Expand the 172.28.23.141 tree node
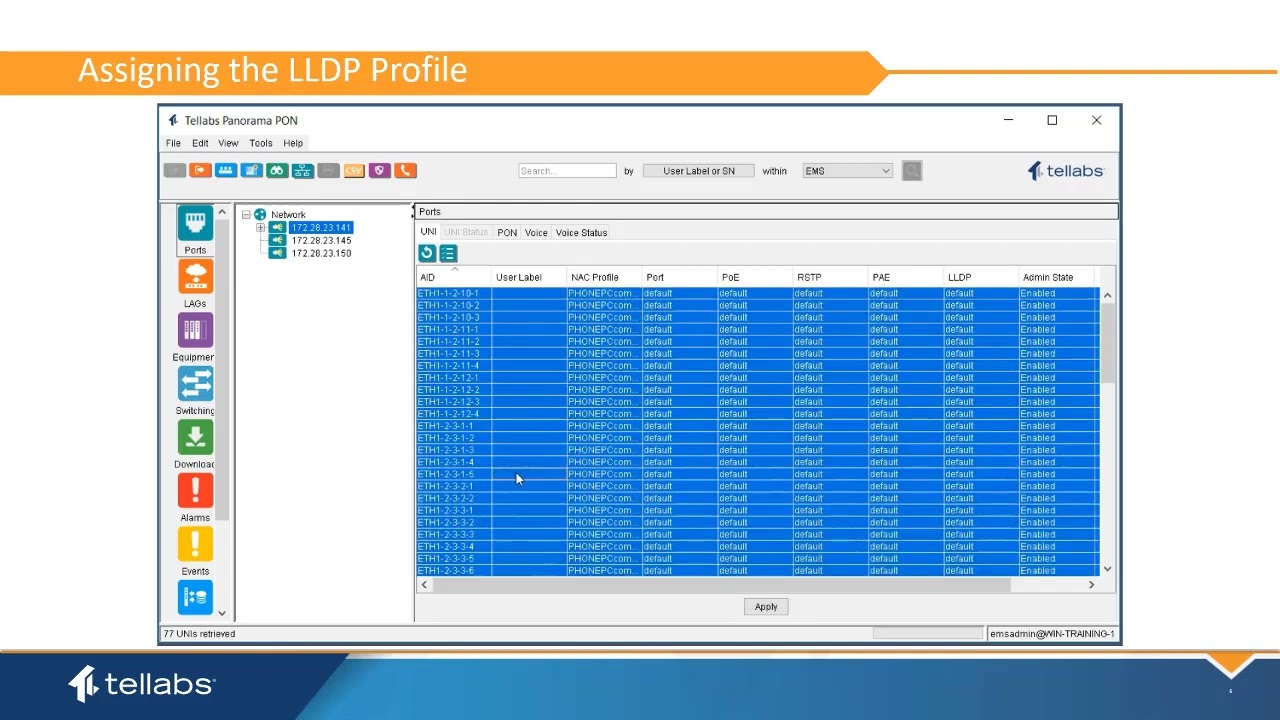 (261, 228)
